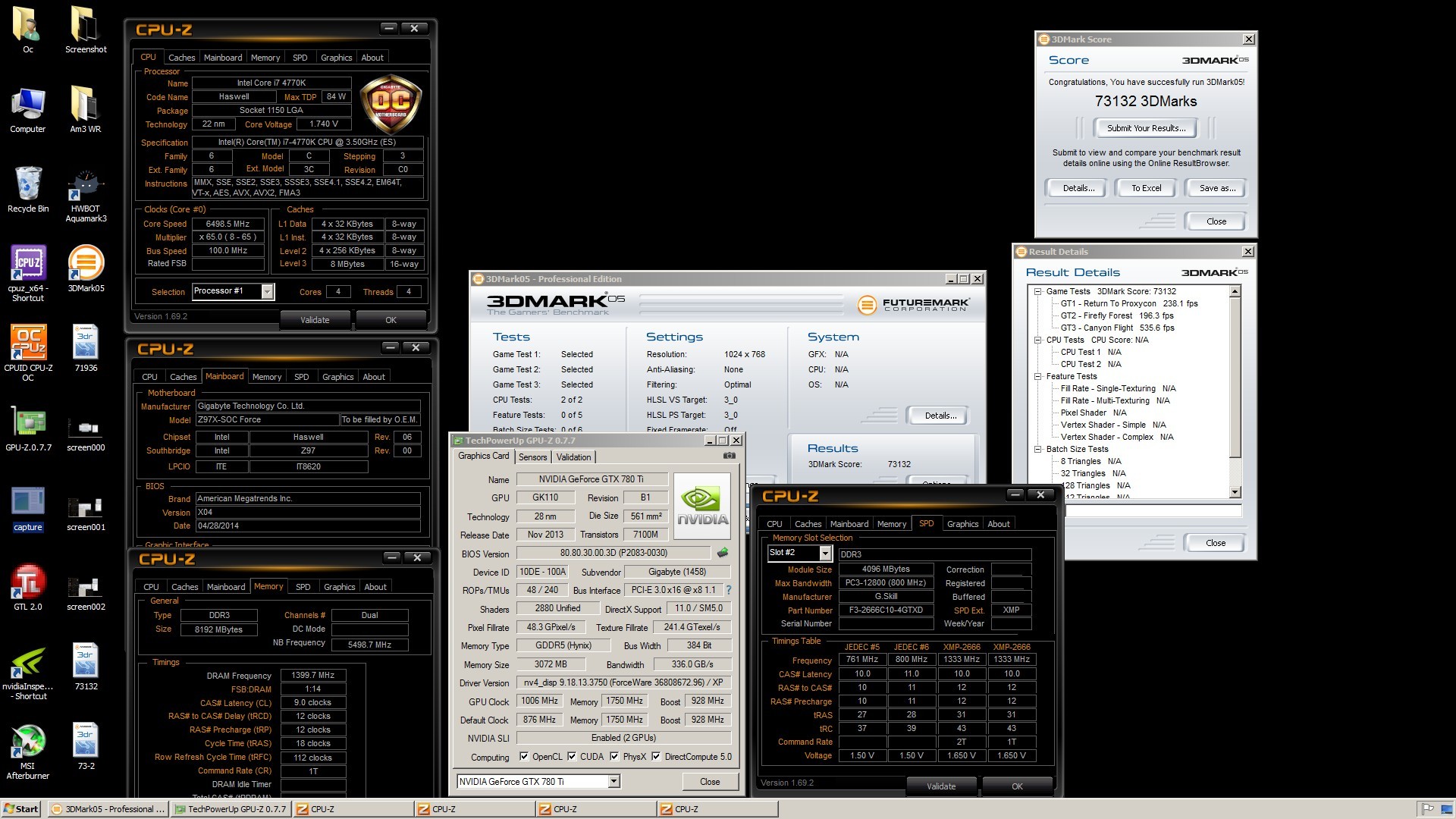Switch to Caches tab in top CPU-Z
Screen dimensions: 1456x819
coord(181,58)
